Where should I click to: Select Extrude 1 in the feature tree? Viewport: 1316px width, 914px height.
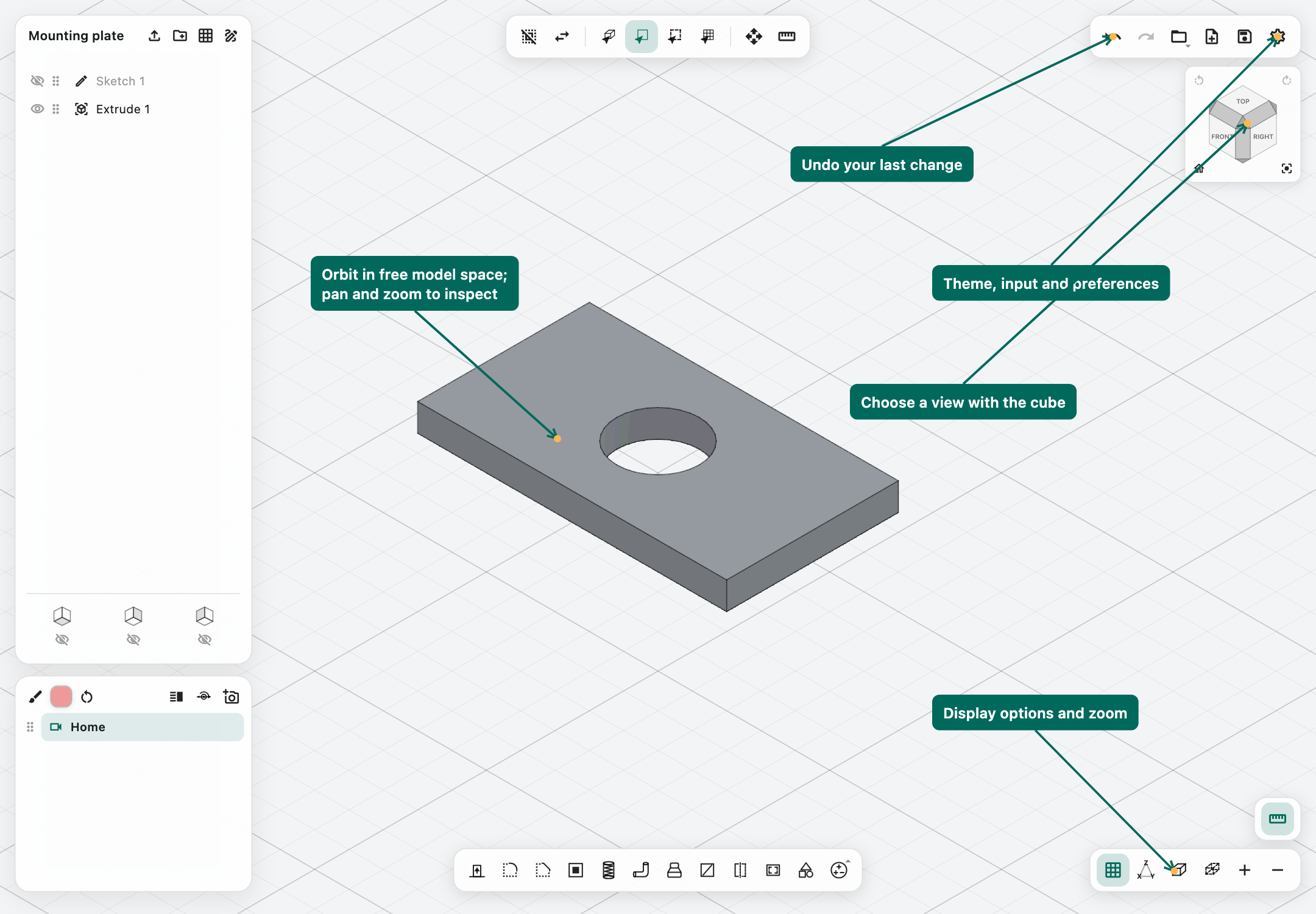click(122, 109)
